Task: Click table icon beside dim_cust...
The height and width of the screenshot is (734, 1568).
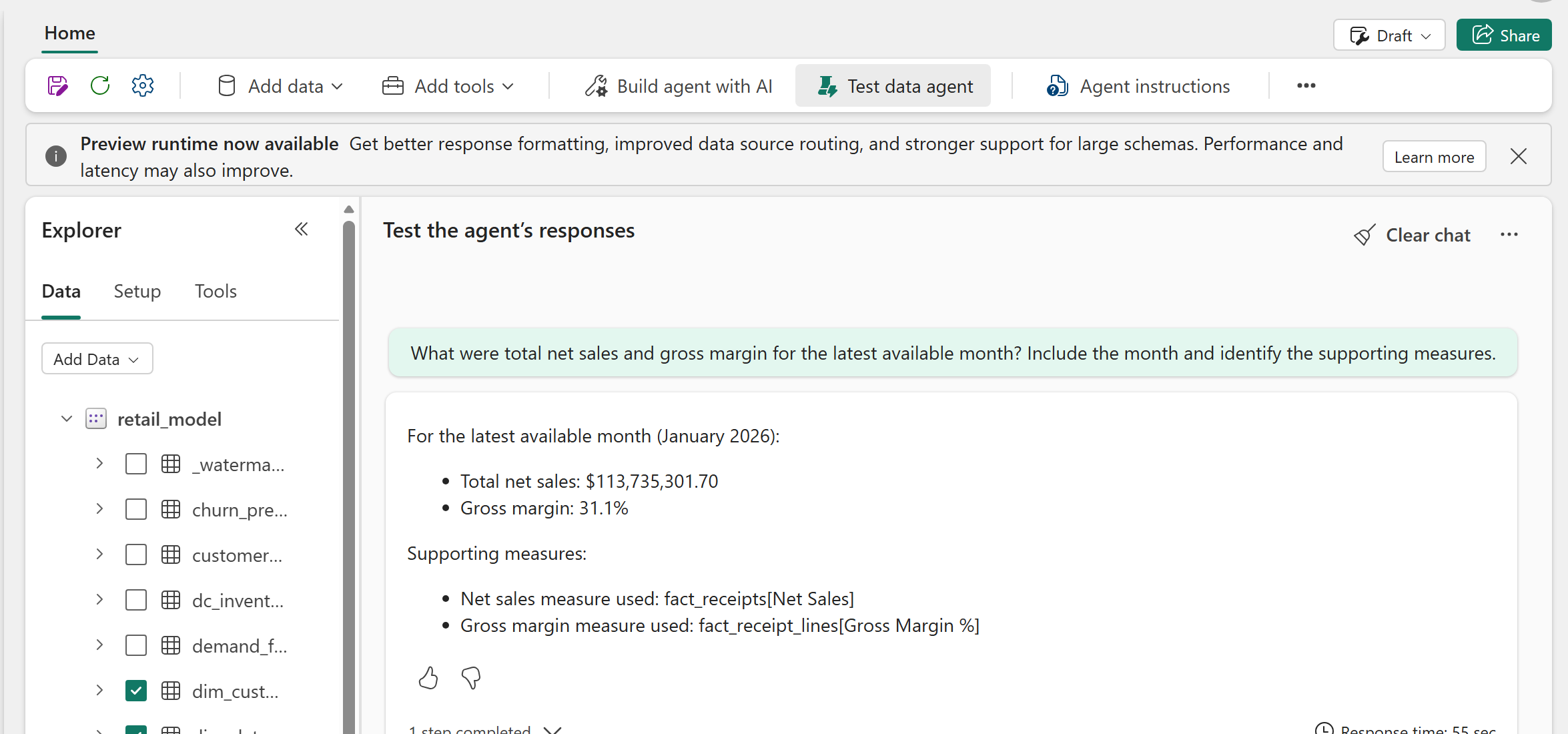Action: coord(171,691)
